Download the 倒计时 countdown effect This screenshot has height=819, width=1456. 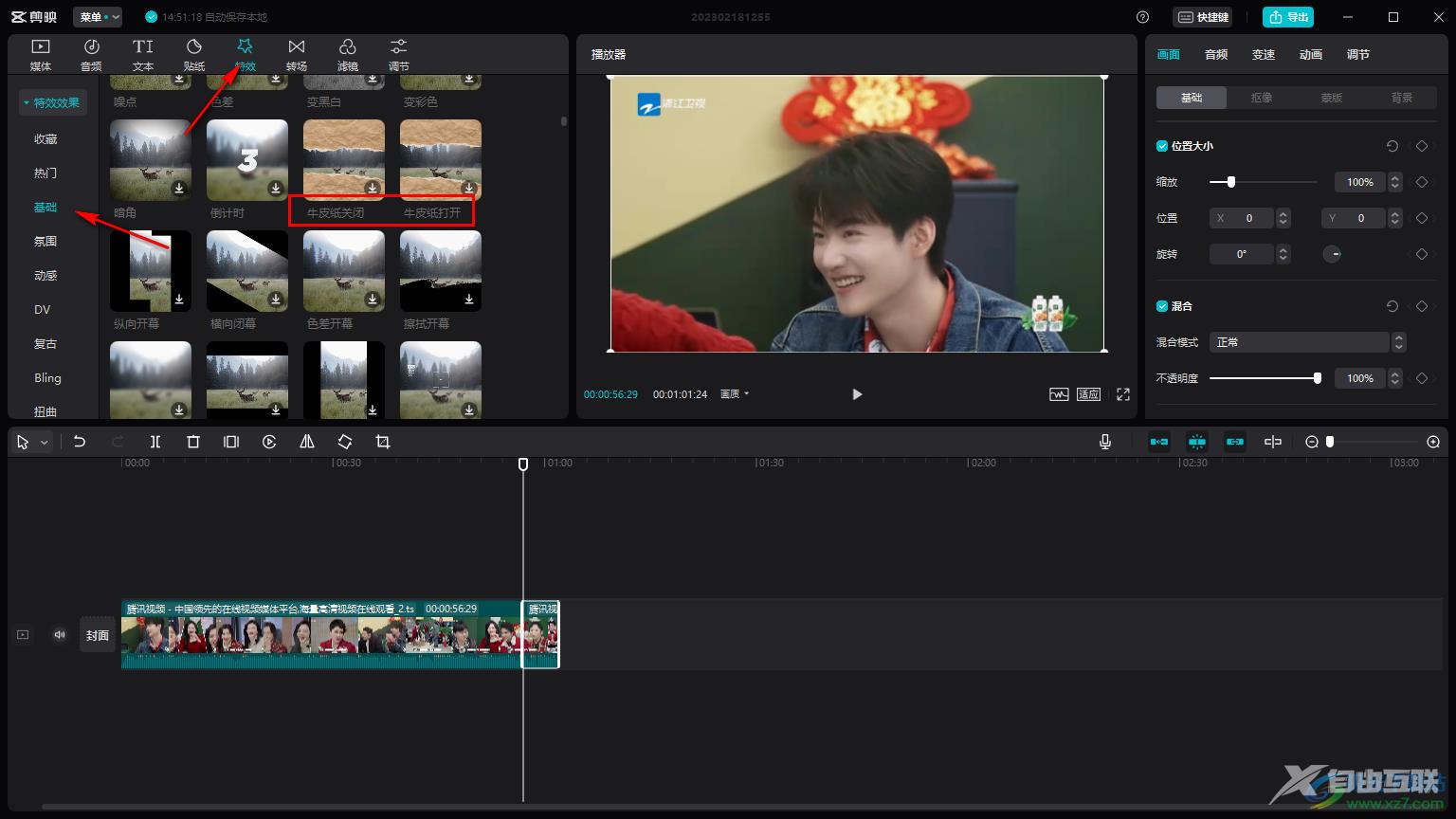[x=276, y=189]
